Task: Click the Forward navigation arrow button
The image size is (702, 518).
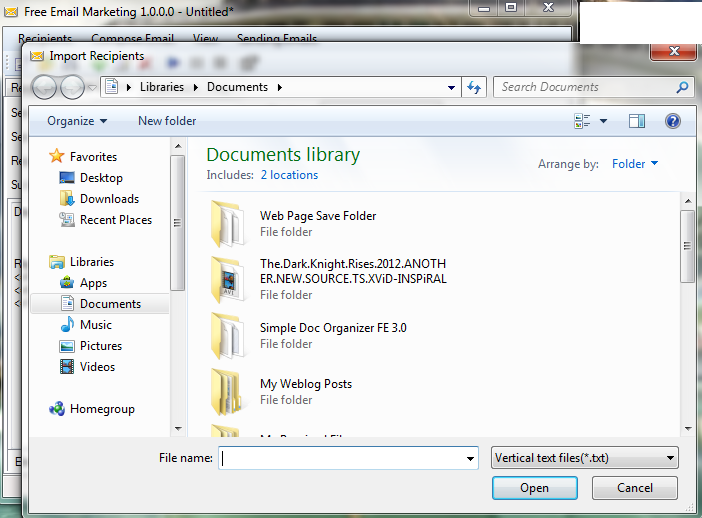Action: point(72,87)
